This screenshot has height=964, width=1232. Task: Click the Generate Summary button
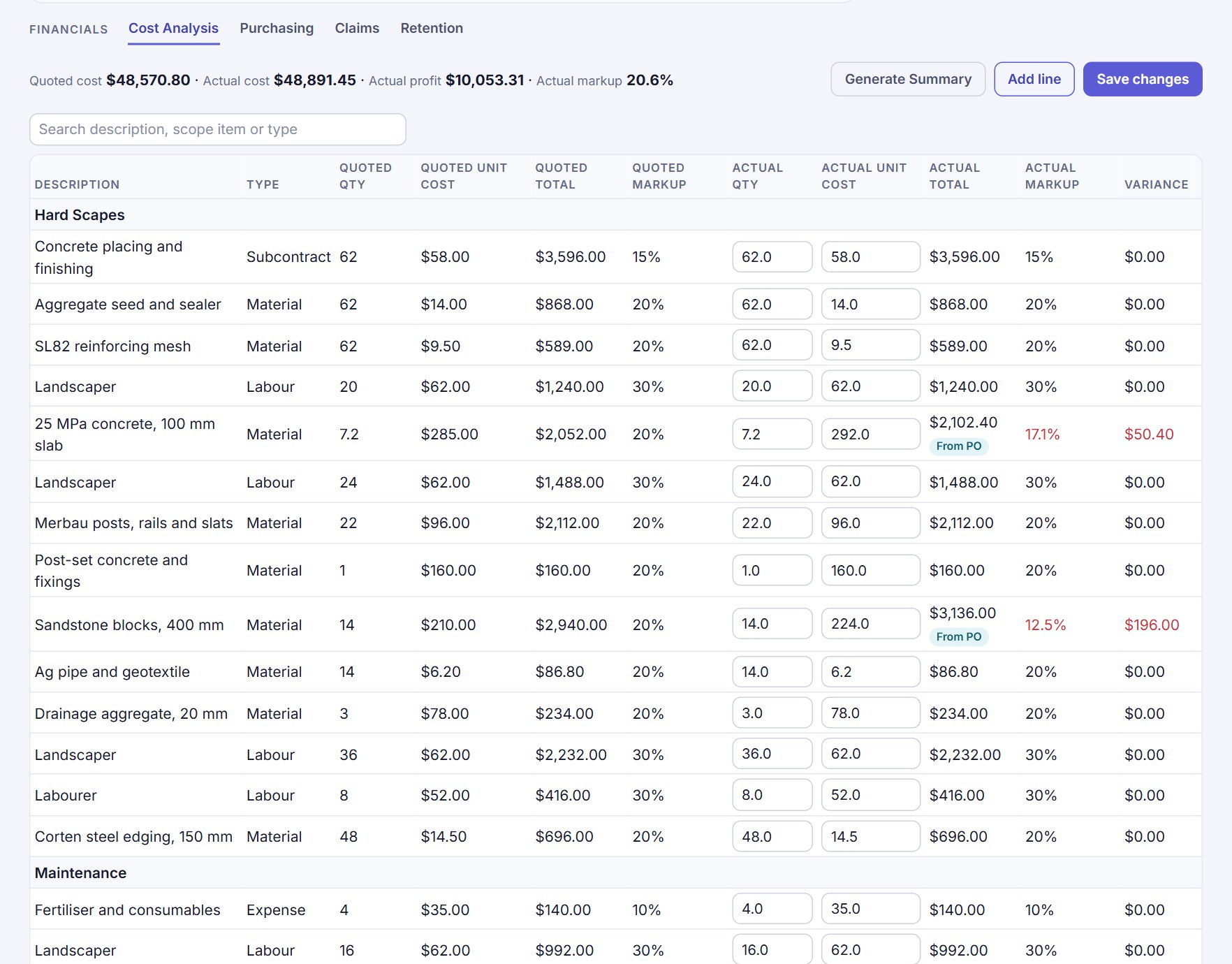908,79
